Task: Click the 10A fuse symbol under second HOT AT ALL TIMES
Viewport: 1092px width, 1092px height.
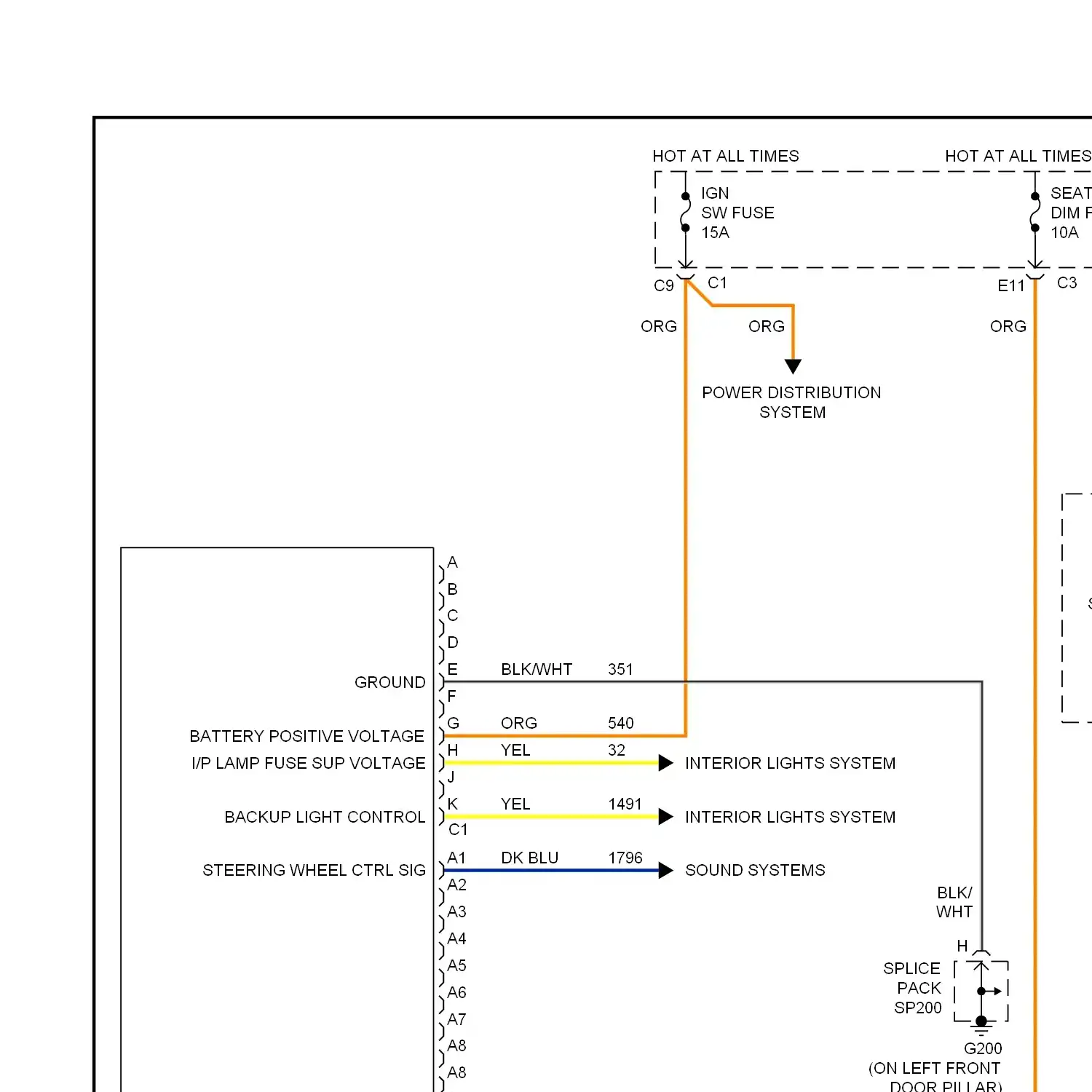Action: (x=1034, y=212)
